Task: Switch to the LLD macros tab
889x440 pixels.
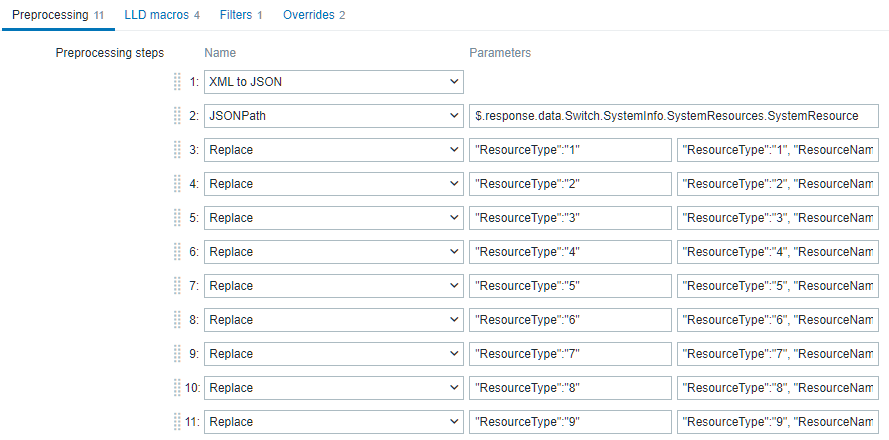Action: [161, 15]
